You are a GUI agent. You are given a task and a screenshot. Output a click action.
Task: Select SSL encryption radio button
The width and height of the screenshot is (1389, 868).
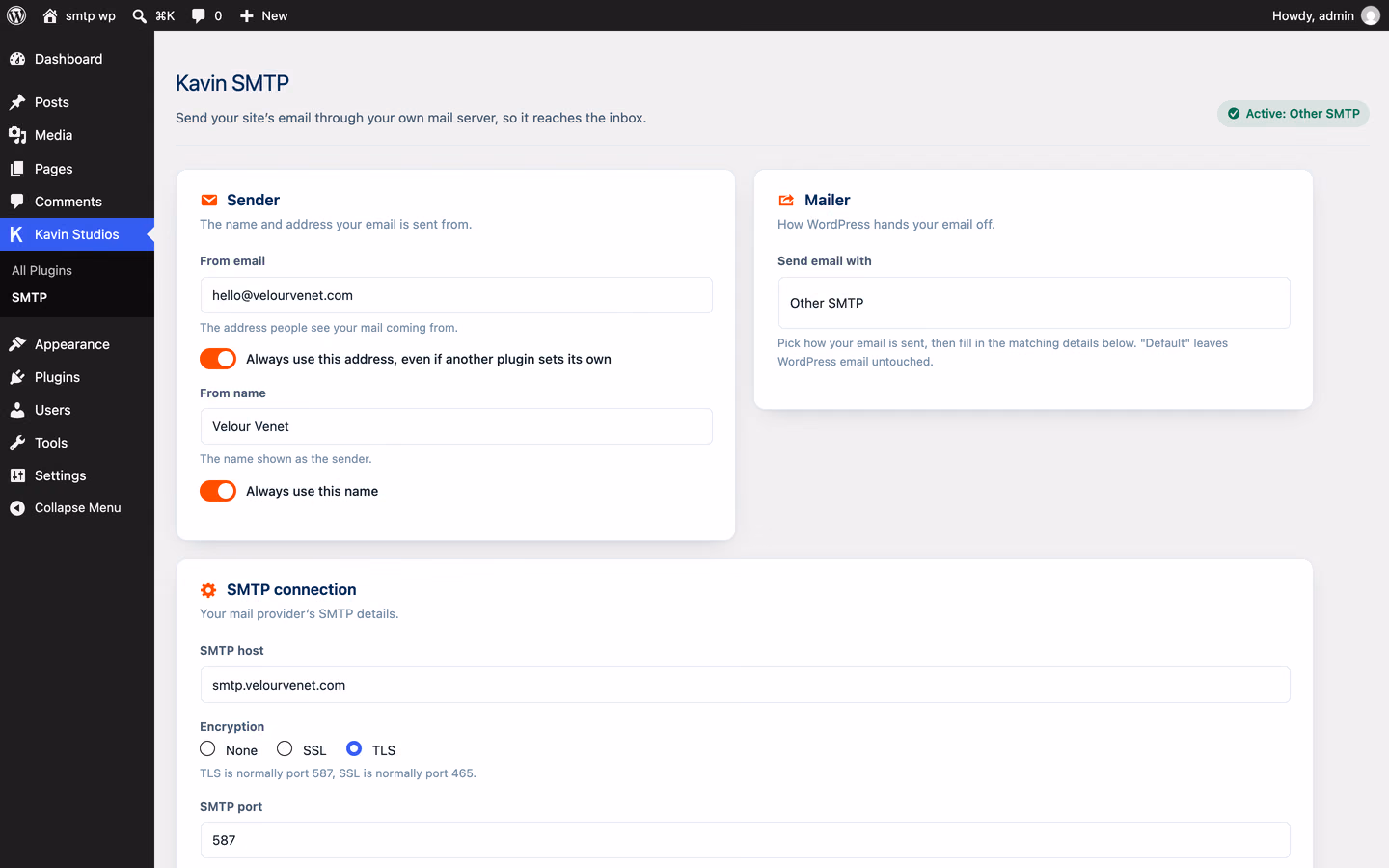pyautogui.click(x=285, y=748)
